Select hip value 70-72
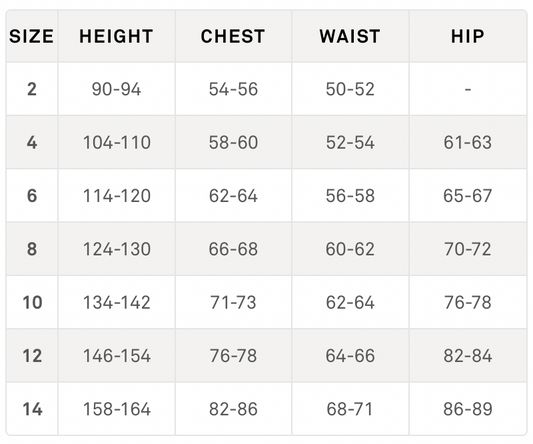Screen dimensions: 533x444 [x=468, y=249]
